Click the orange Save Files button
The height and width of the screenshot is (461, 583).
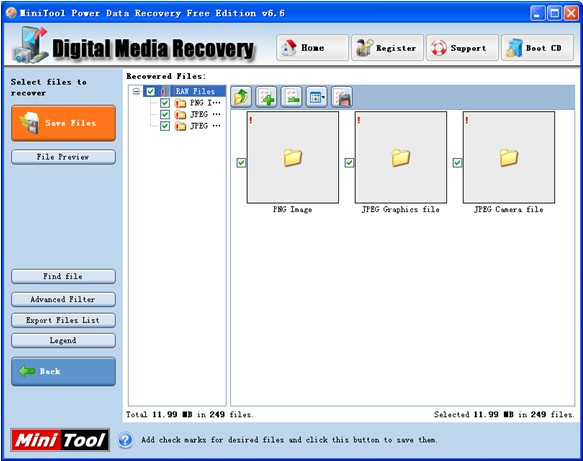(x=64, y=123)
